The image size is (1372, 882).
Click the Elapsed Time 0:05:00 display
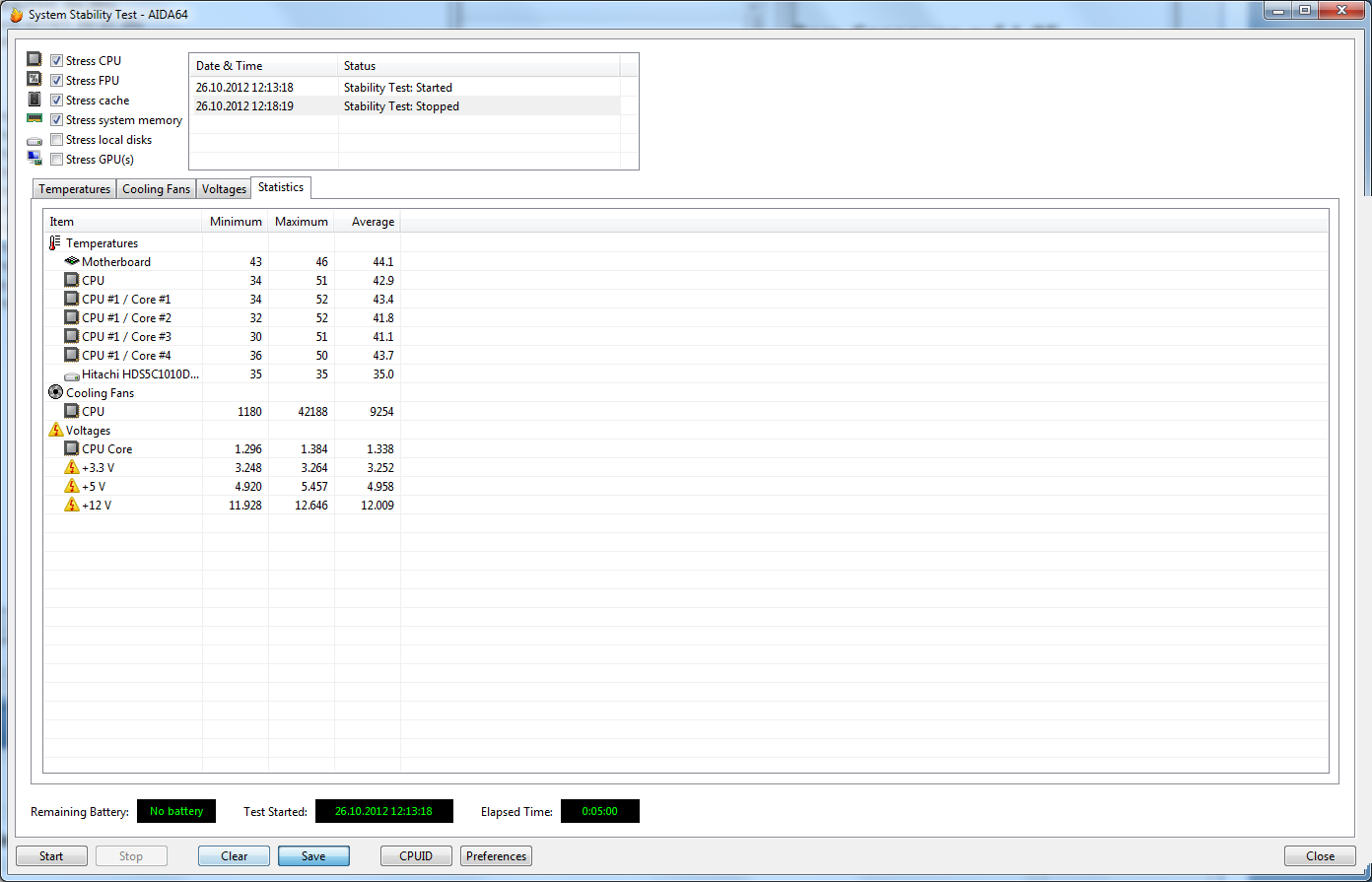[x=600, y=811]
